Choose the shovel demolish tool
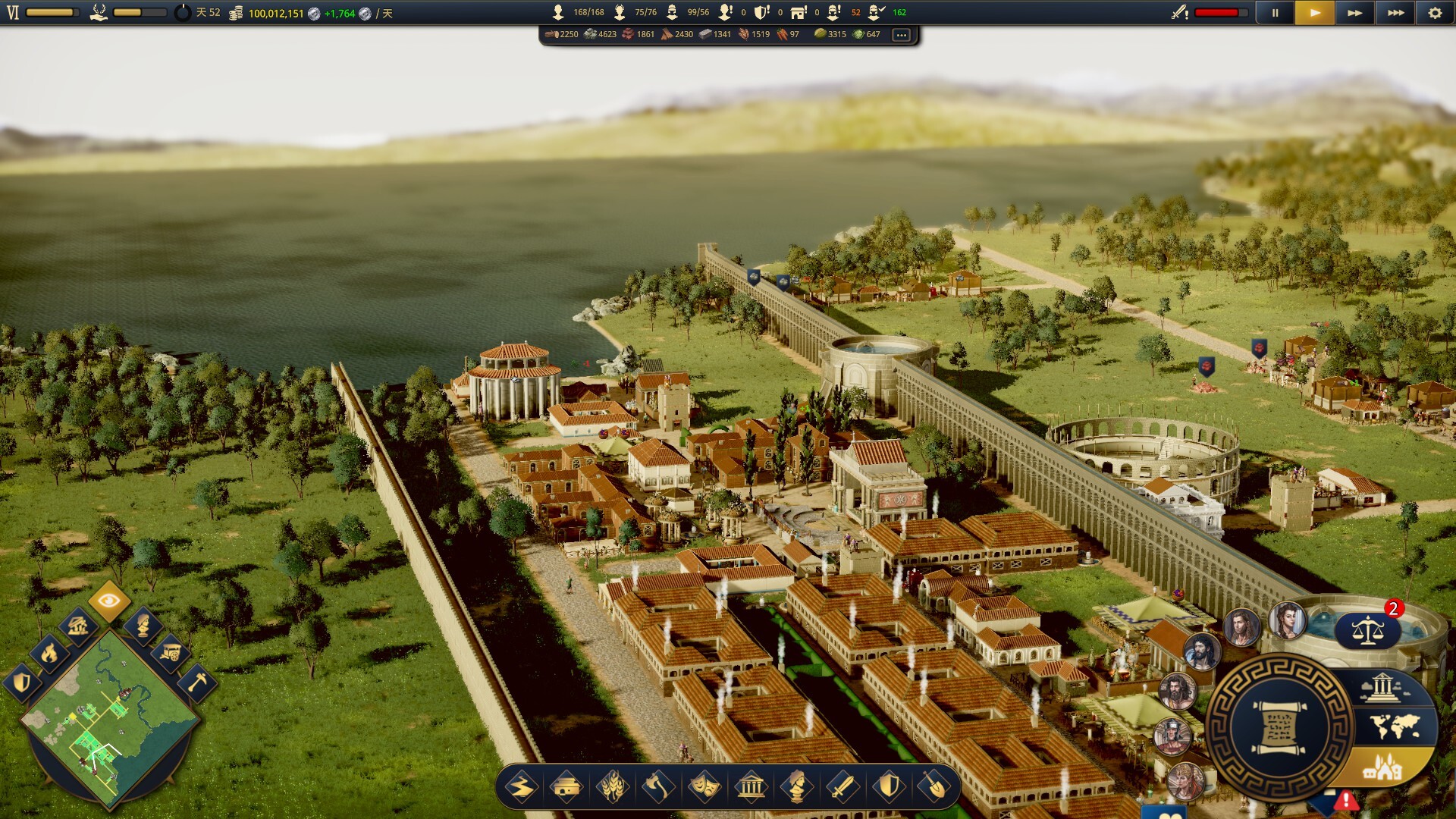 (934, 787)
